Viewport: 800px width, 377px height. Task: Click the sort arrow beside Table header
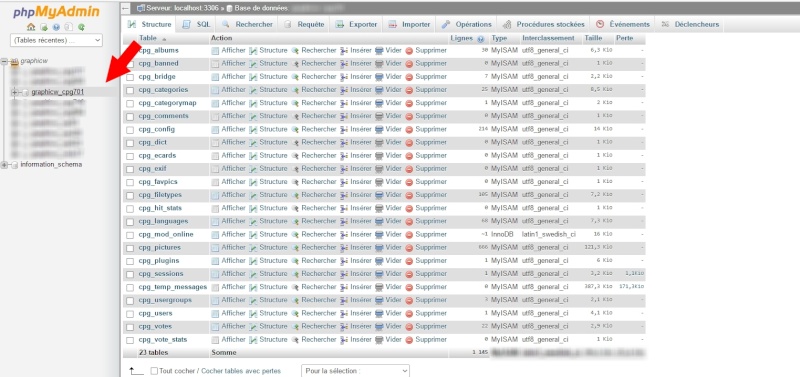pos(164,39)
